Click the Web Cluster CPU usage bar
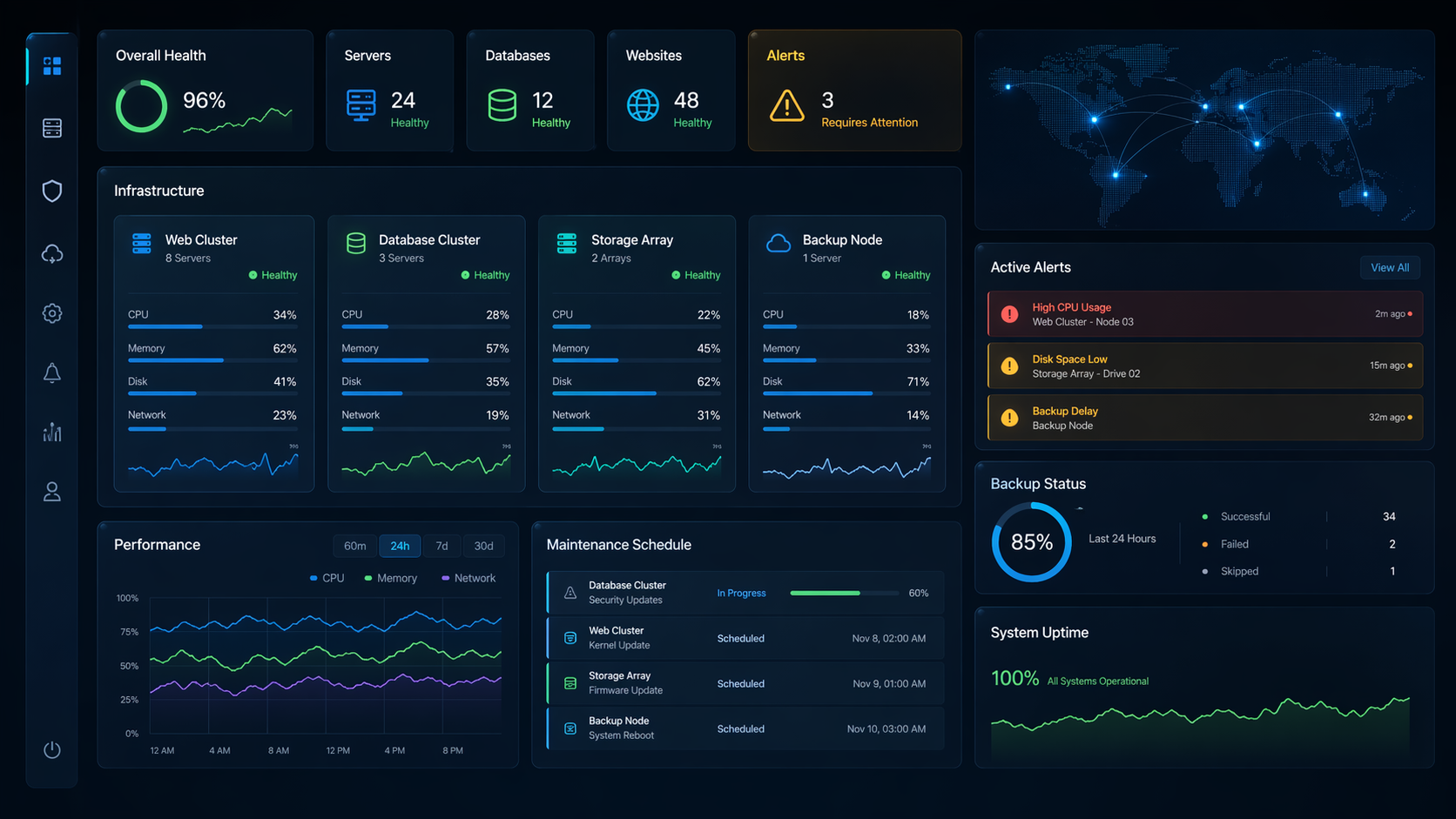The height and width of the screenshot is (819, 1456). [212, 326]
